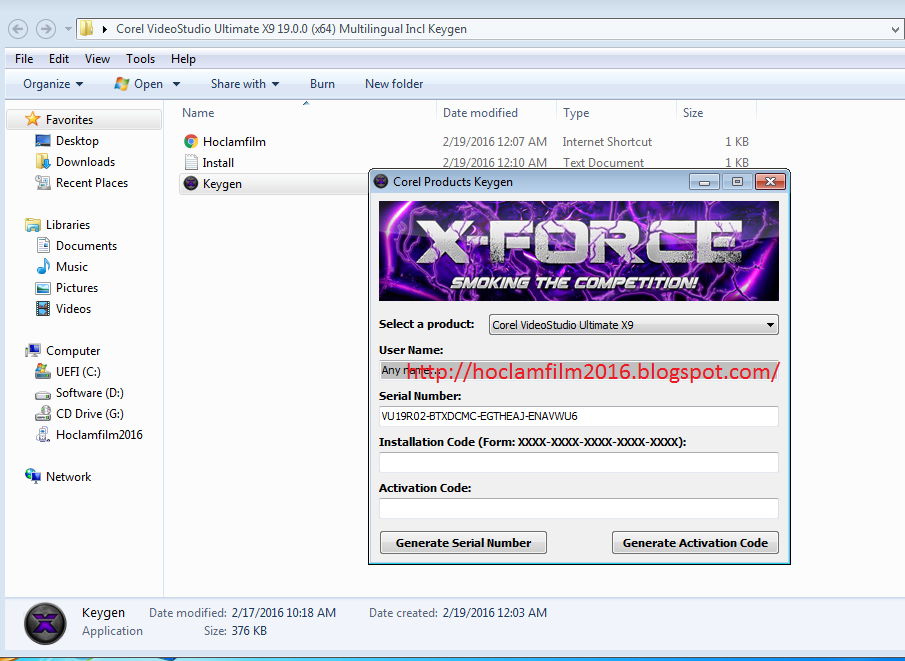This screenshot has height=661, width=905.
Task: Click the Forward navigation arrow
Action: click(46, 28)
